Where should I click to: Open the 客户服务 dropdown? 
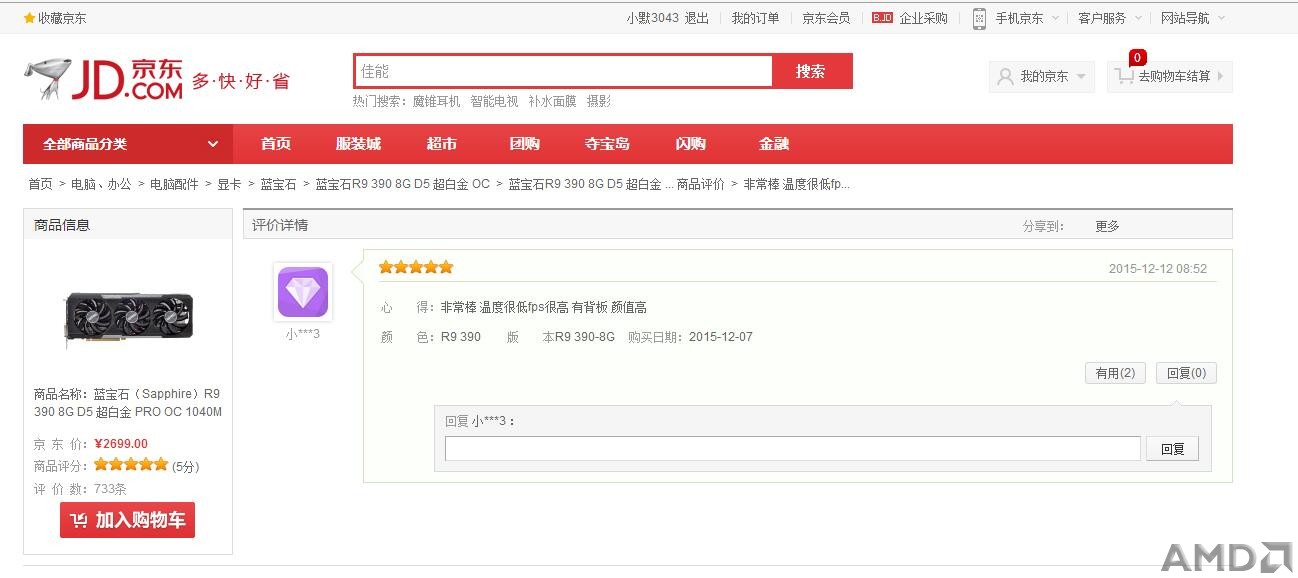1108,18
